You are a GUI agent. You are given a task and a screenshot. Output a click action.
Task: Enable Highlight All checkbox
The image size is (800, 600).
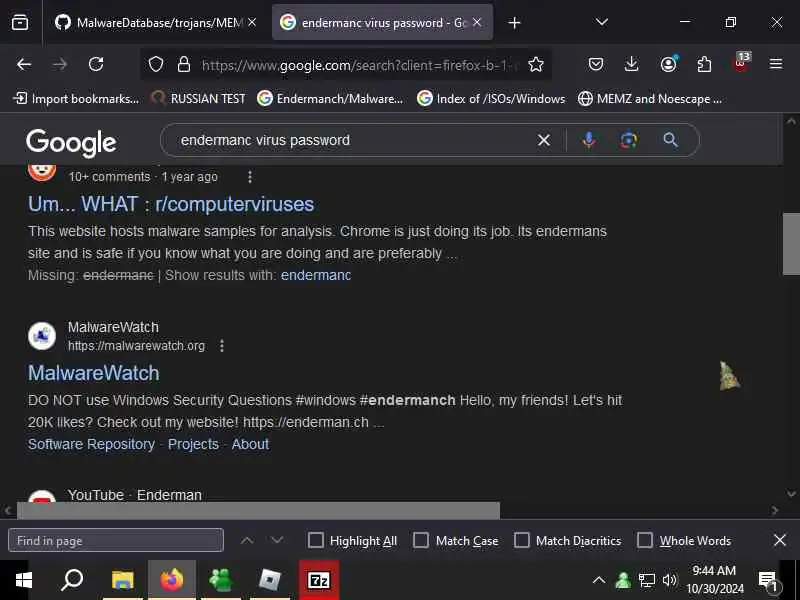tap(316, 540)
